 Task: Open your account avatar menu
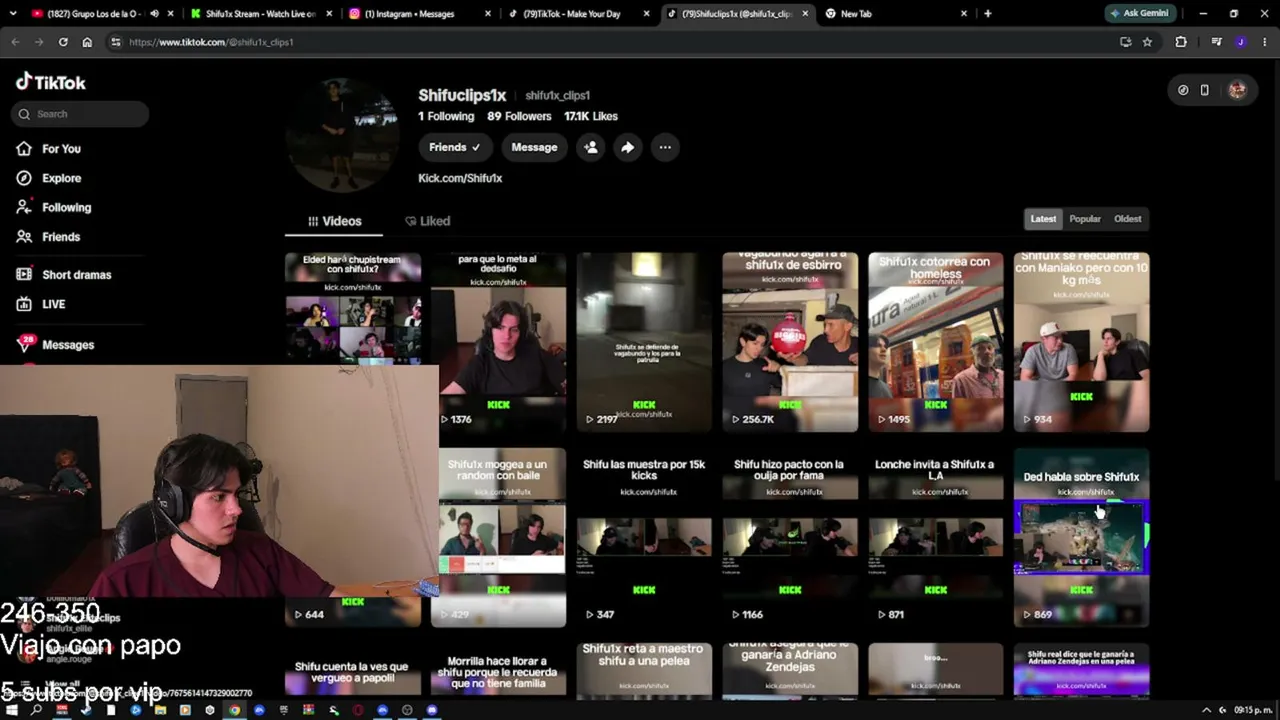(1237, 90)
